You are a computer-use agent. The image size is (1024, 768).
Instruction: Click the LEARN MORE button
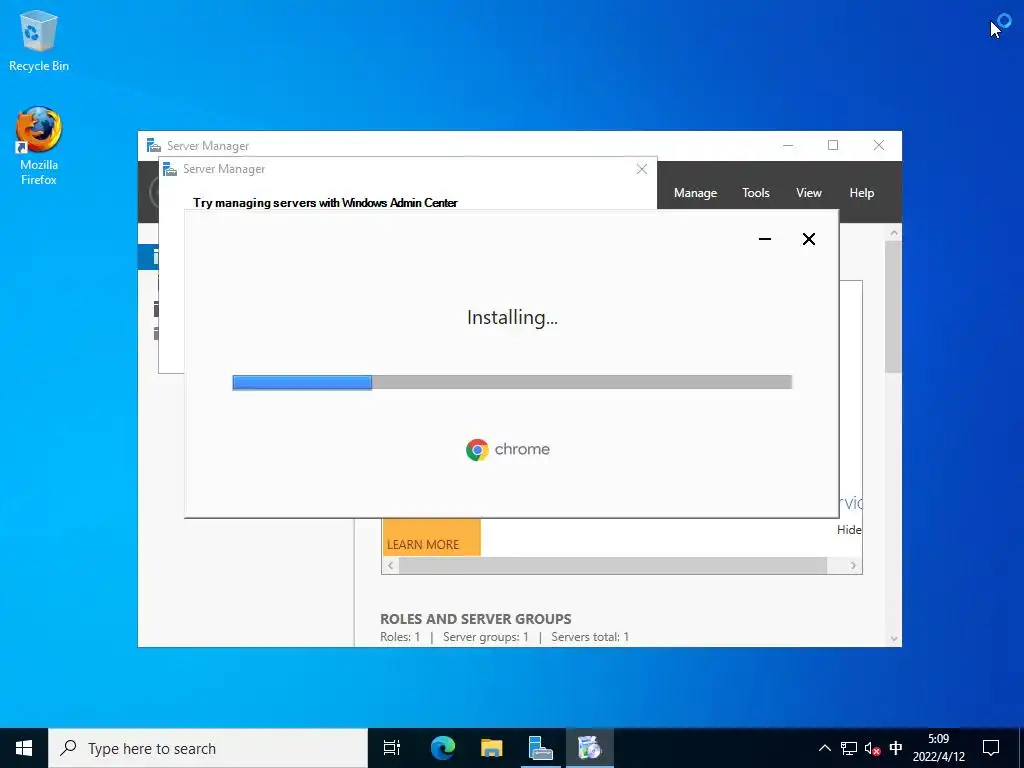tap(431, 537)
